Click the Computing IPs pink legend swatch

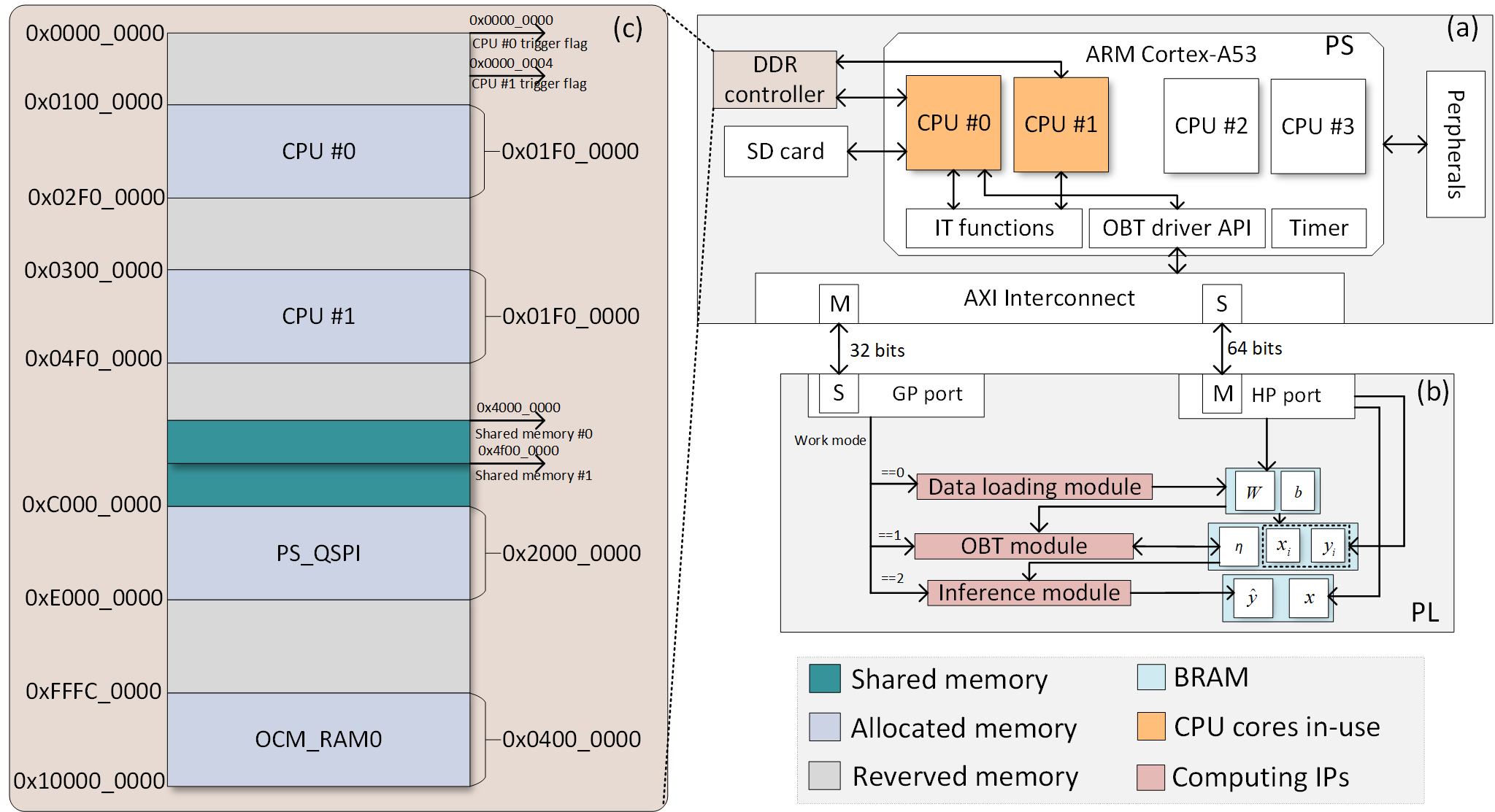tap(1150, 777)
